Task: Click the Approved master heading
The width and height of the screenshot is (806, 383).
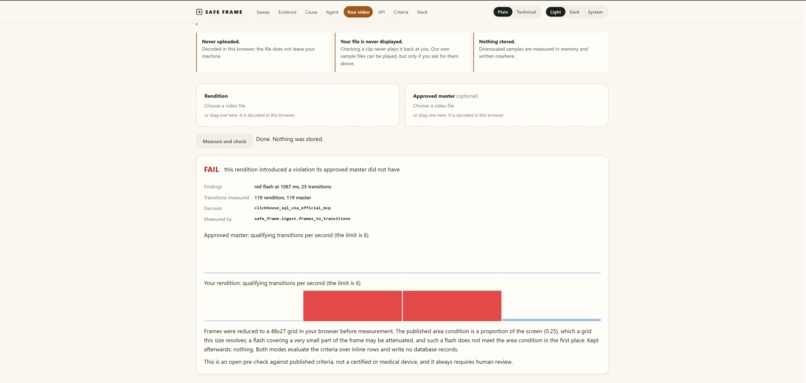Action: pos(433,96)
